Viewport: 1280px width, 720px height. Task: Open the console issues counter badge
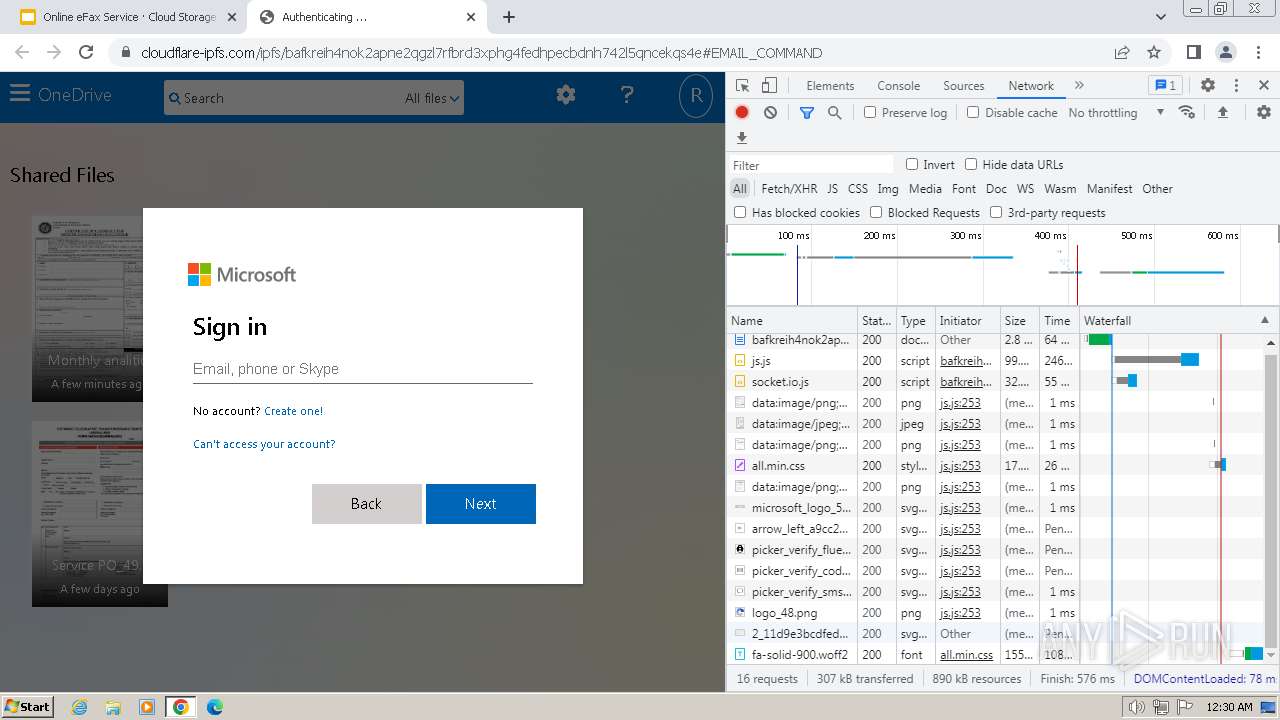pyautogui.click(x=1164, y=86)
